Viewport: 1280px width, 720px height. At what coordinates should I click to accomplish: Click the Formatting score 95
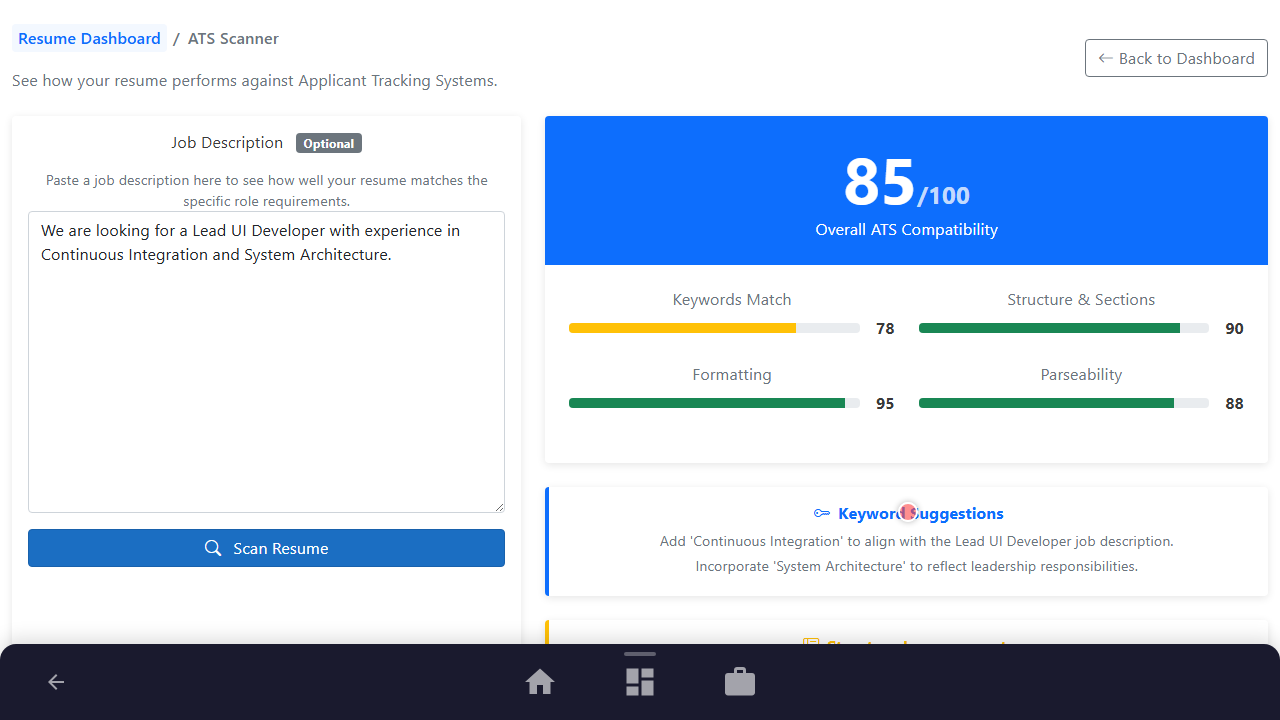pos(885,403)
